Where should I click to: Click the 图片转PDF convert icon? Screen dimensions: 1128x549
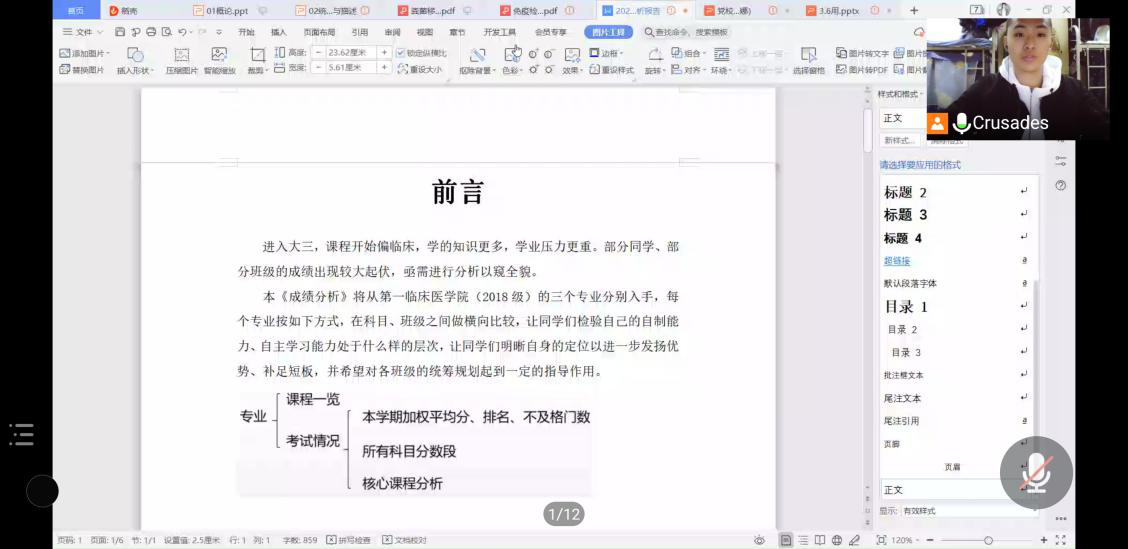pyautogui.click(x=862, y=70)
